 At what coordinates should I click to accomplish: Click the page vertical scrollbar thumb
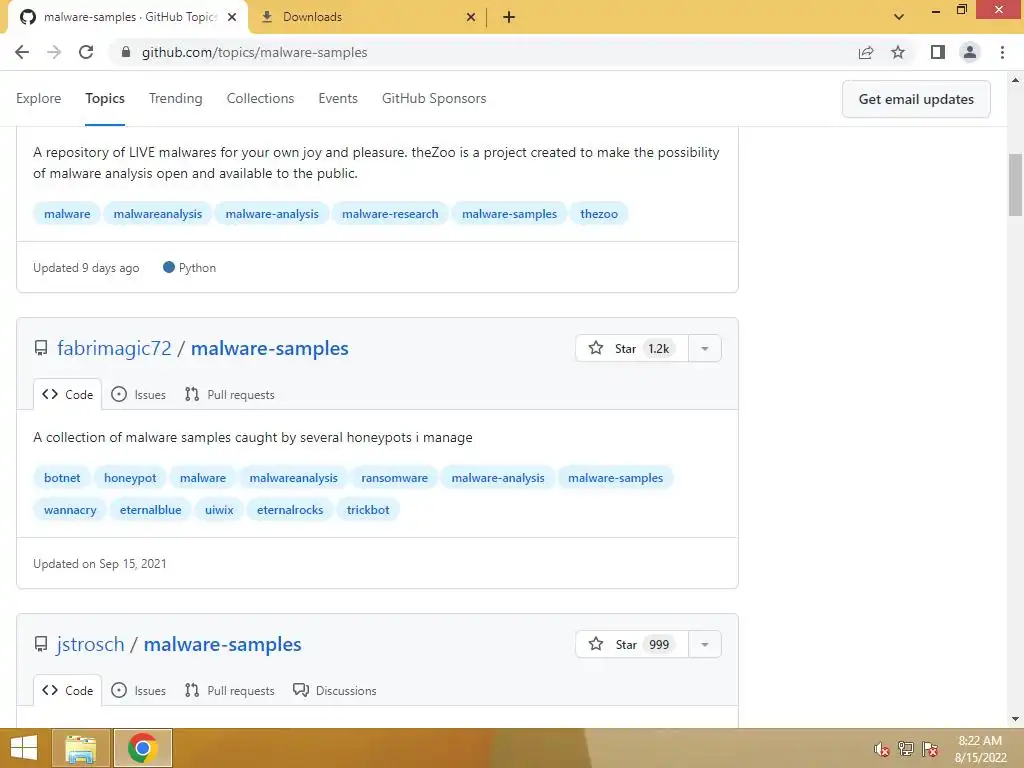click(x=1015, y=184)
